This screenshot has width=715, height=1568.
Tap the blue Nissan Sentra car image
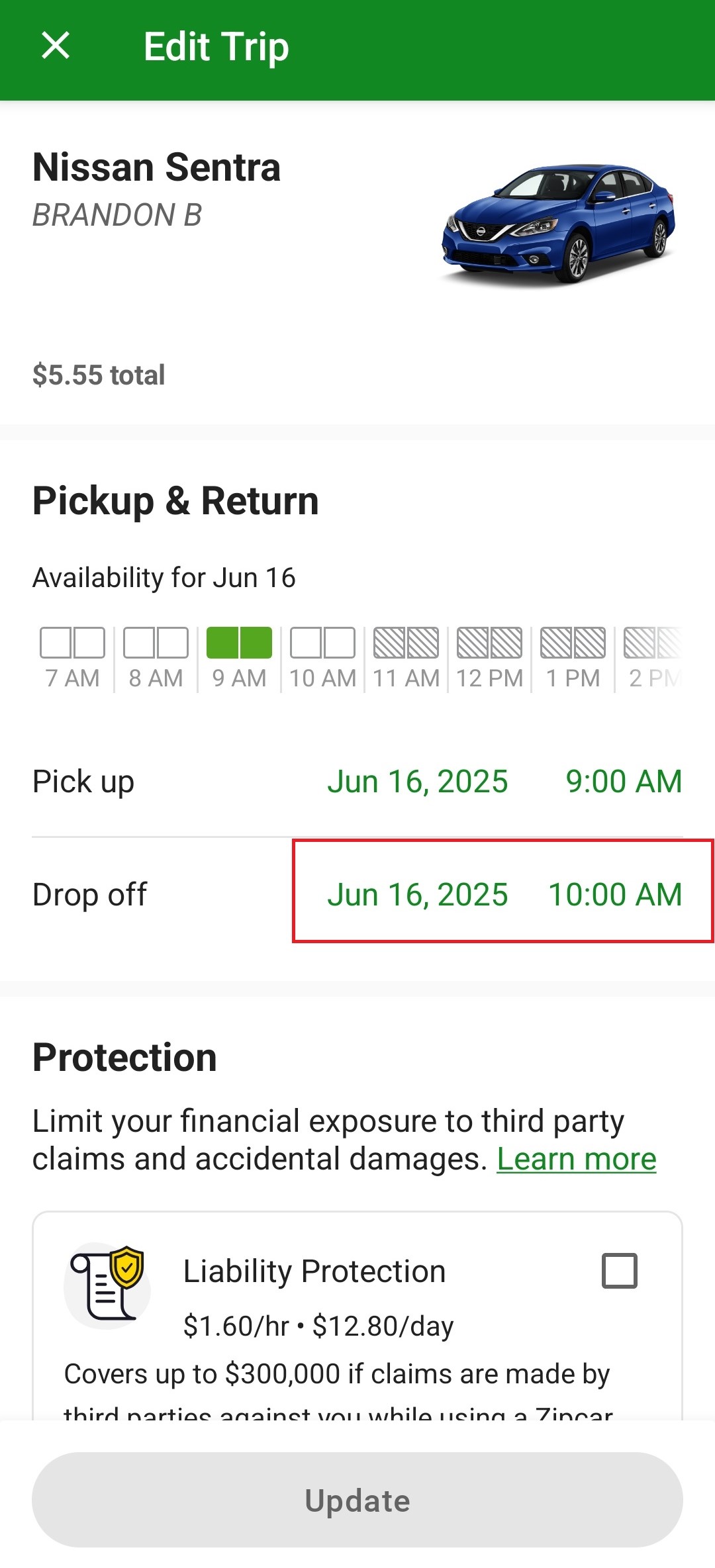pos(559,224)
